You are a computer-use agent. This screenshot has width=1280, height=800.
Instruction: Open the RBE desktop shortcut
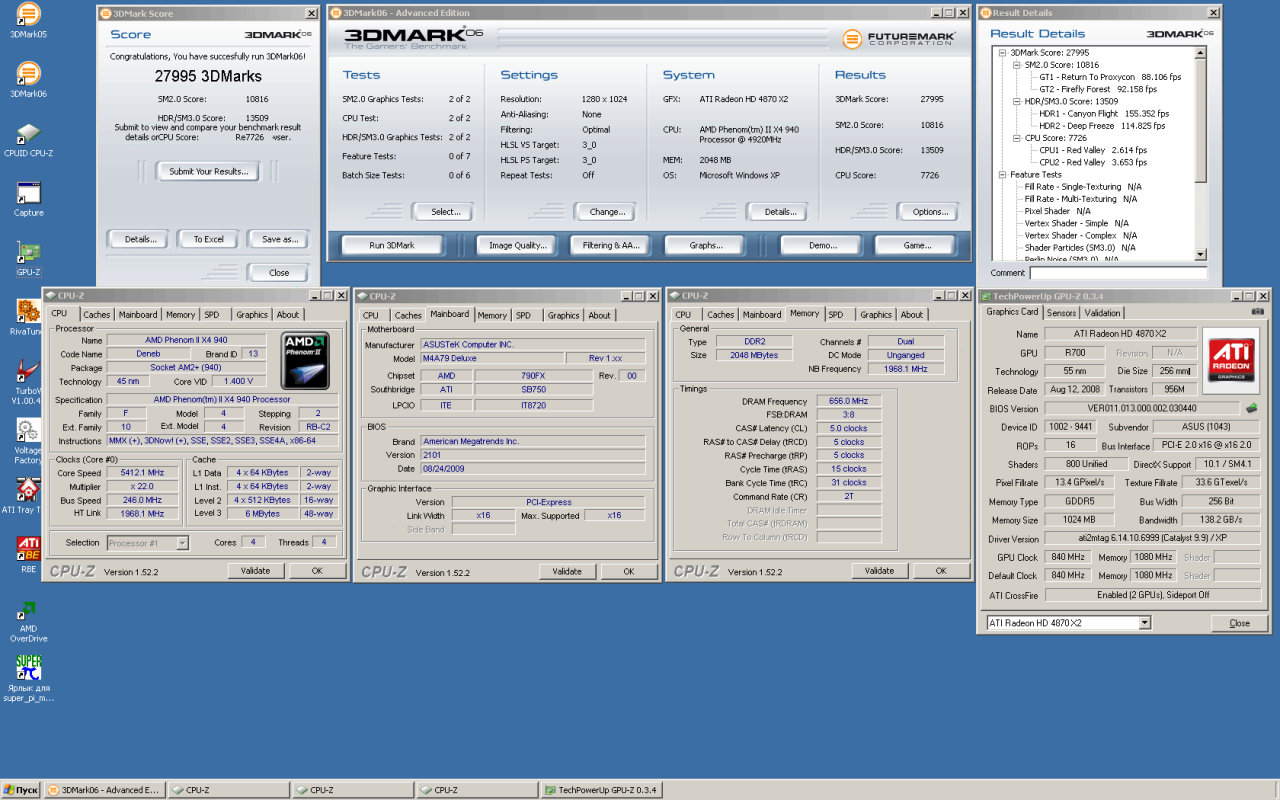pos(28,548)
